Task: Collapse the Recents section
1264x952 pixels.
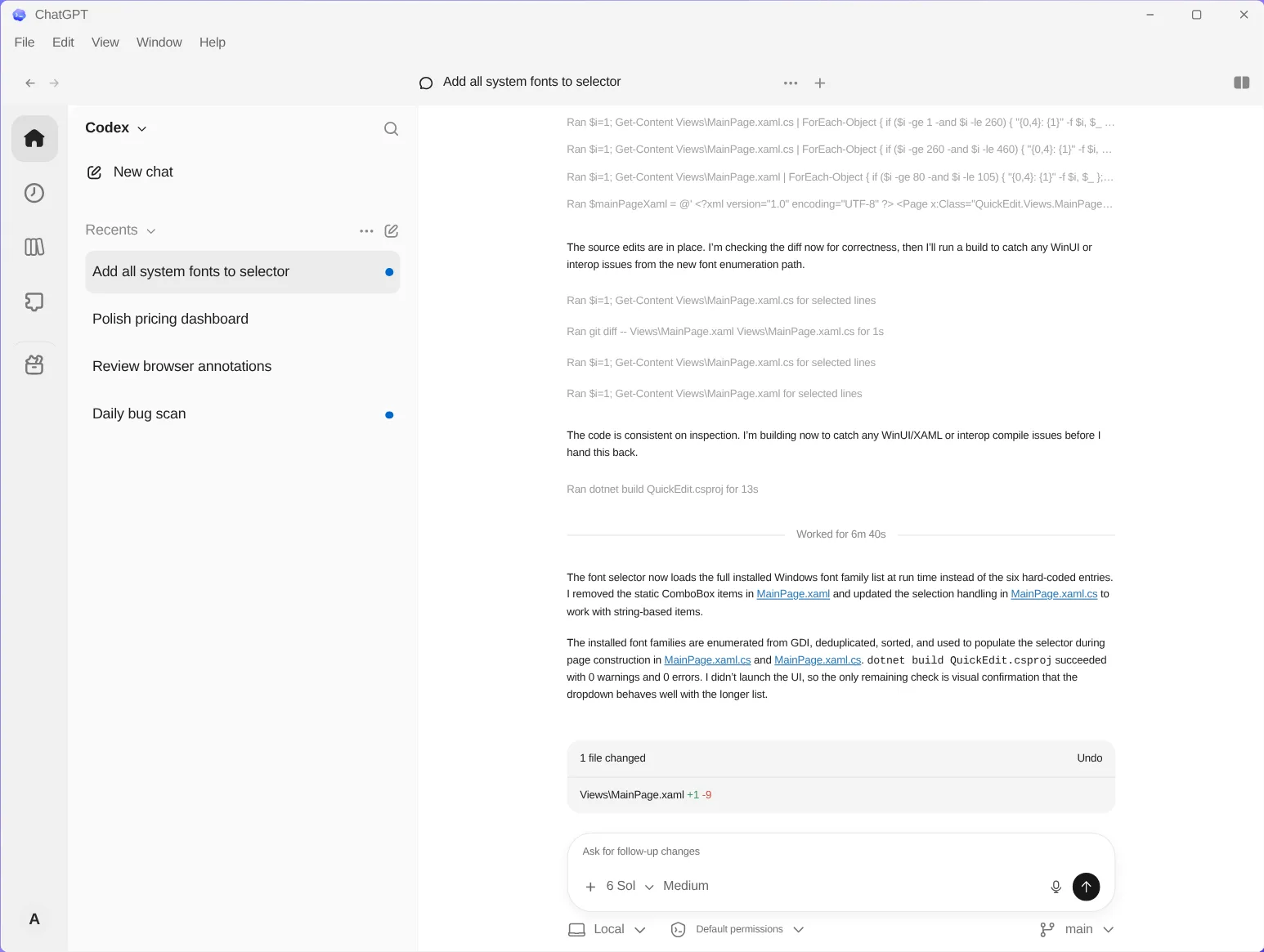Action: coord(120,230)
